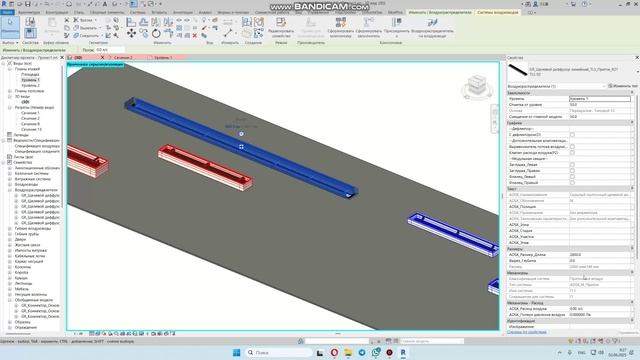Open the Выбор (Select) panel dropdown
This screenshot has width=640, height=360.
click(11, 42)
